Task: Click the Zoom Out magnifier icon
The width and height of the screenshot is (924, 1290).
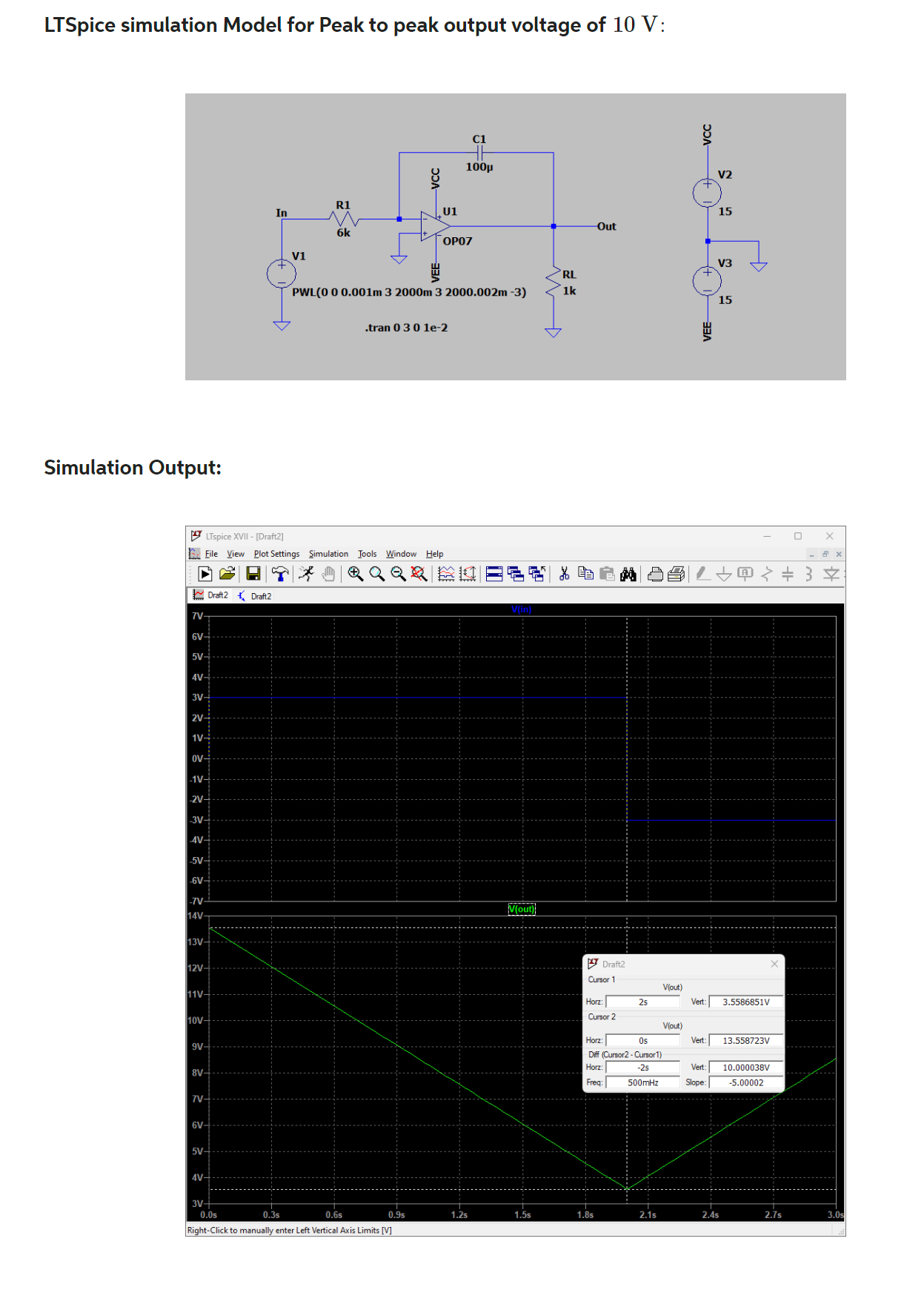Action: (x=398, y=574)
